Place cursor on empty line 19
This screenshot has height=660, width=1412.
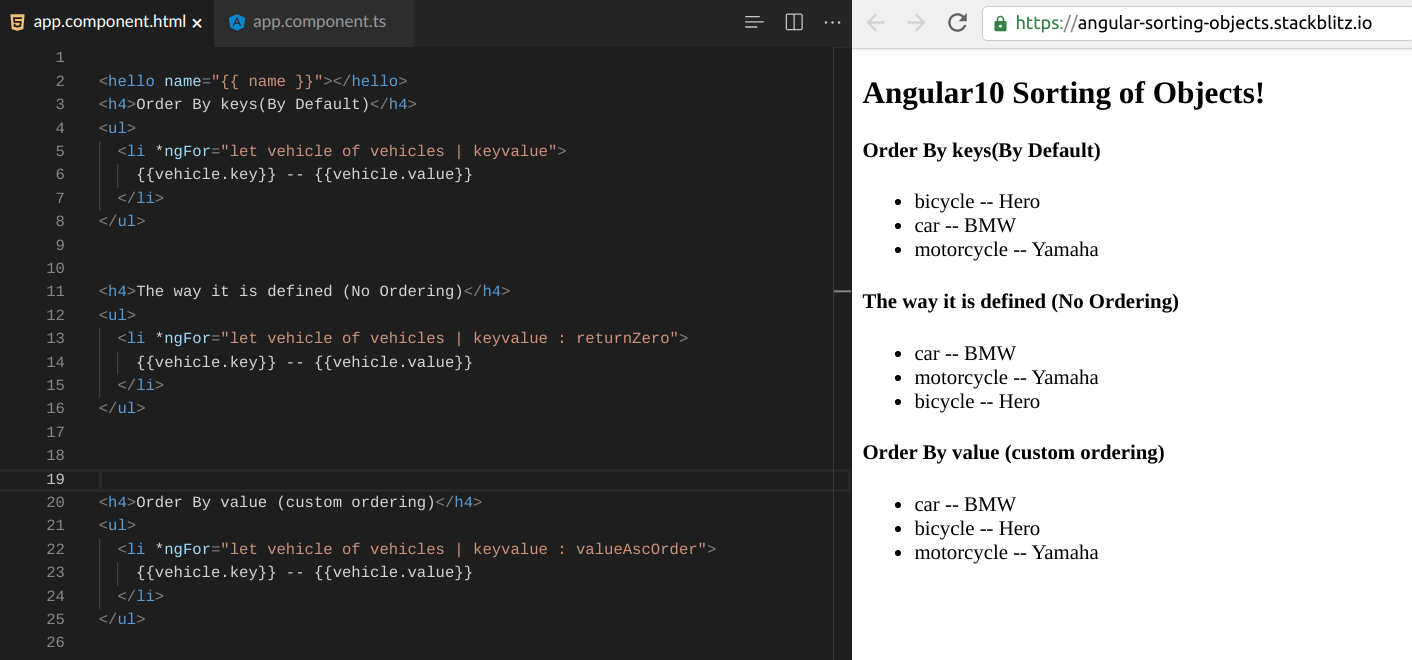point(400,479)
